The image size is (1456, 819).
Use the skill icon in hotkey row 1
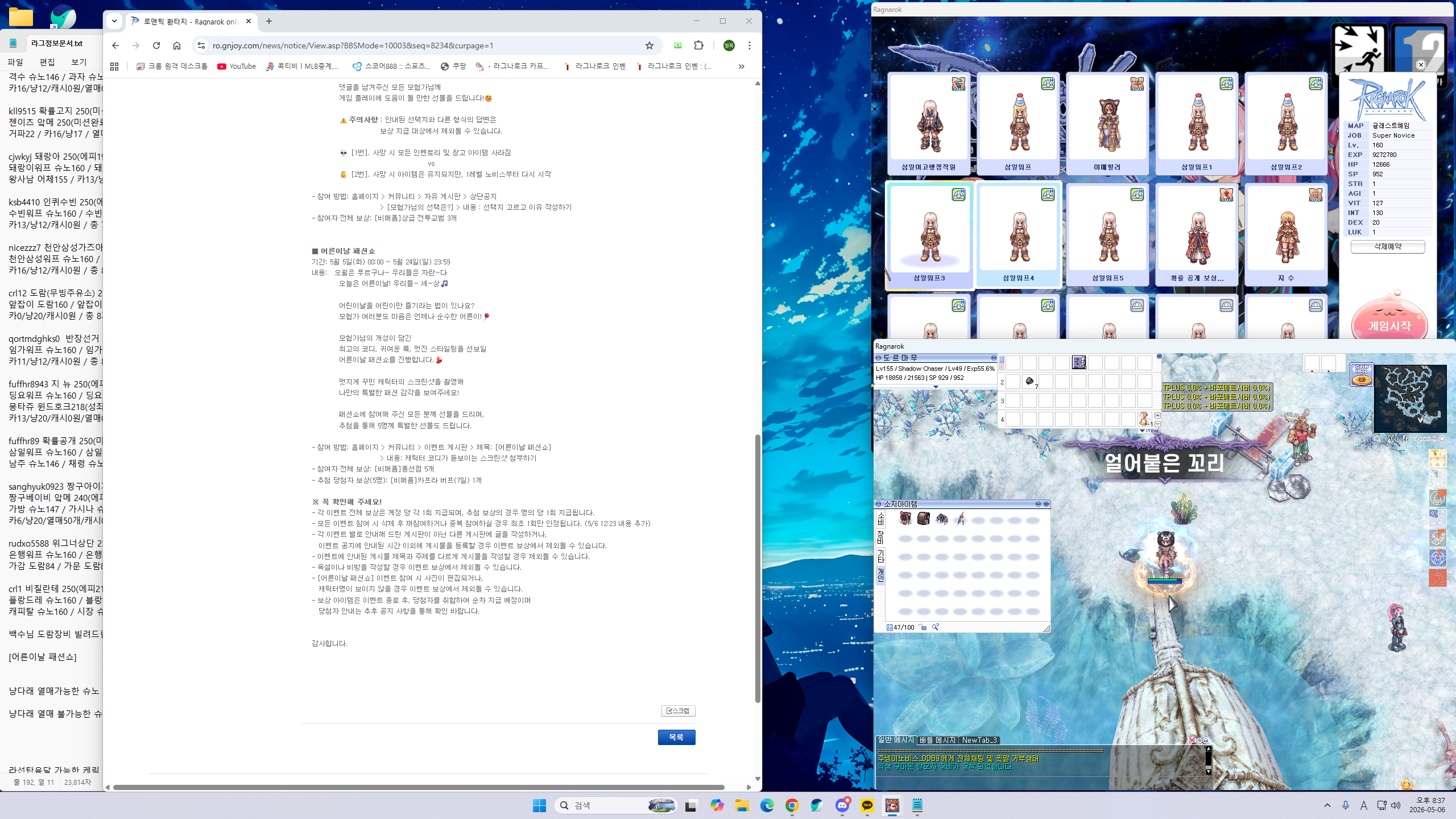click(x=1079, y=362)
